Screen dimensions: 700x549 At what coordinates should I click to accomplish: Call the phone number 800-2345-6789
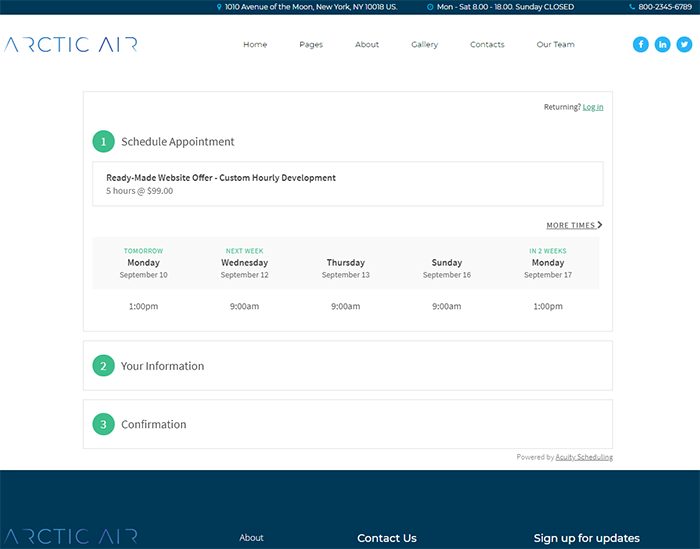(665, 7)
